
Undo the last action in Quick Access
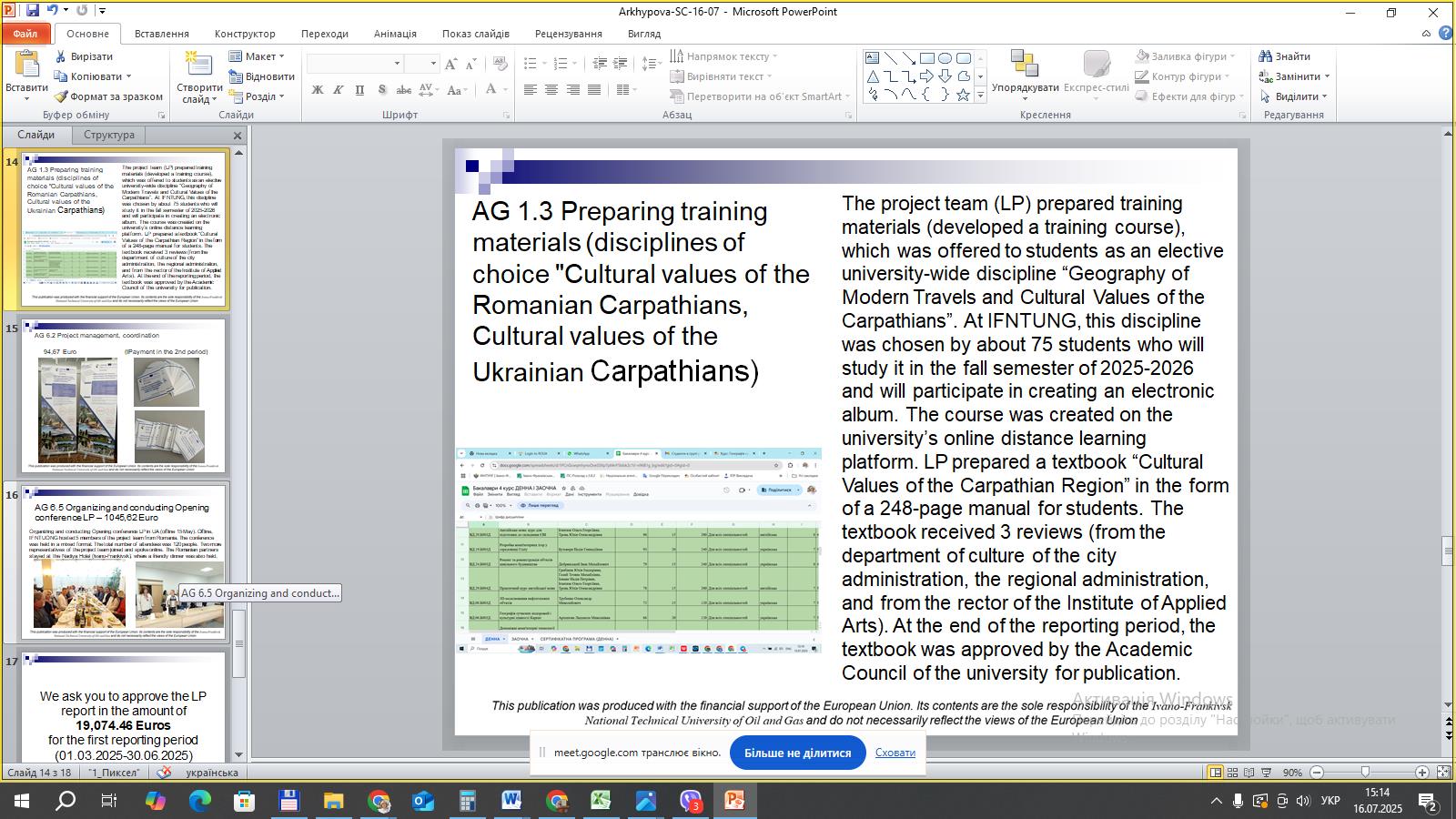click(53, 11)
